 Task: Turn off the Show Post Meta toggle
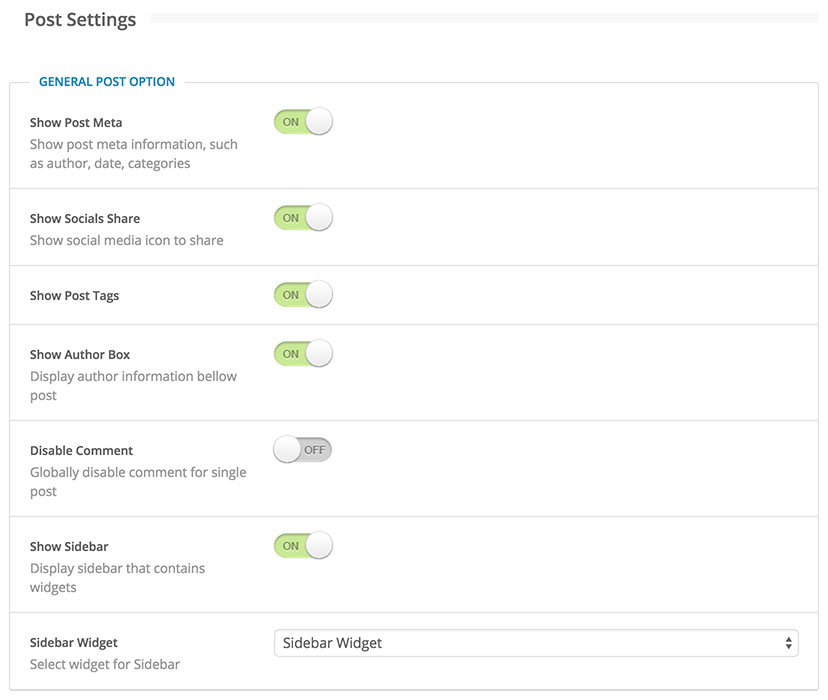[x=303, y=120]
